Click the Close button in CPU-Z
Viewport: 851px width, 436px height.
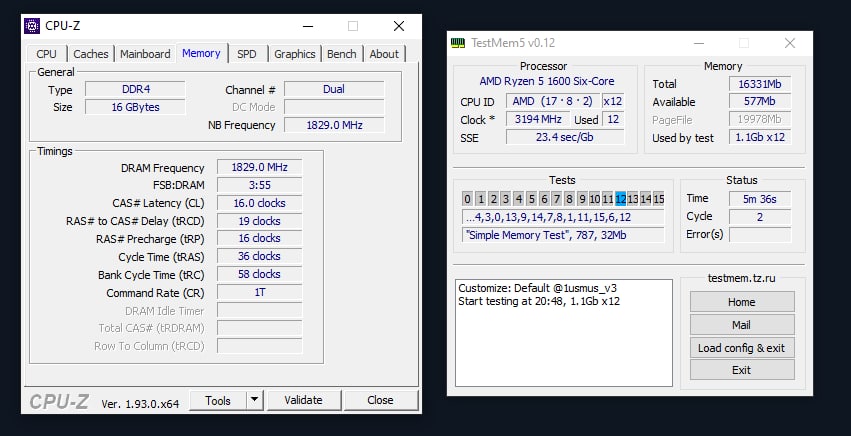pyautogui.click(x=380, y=401)
